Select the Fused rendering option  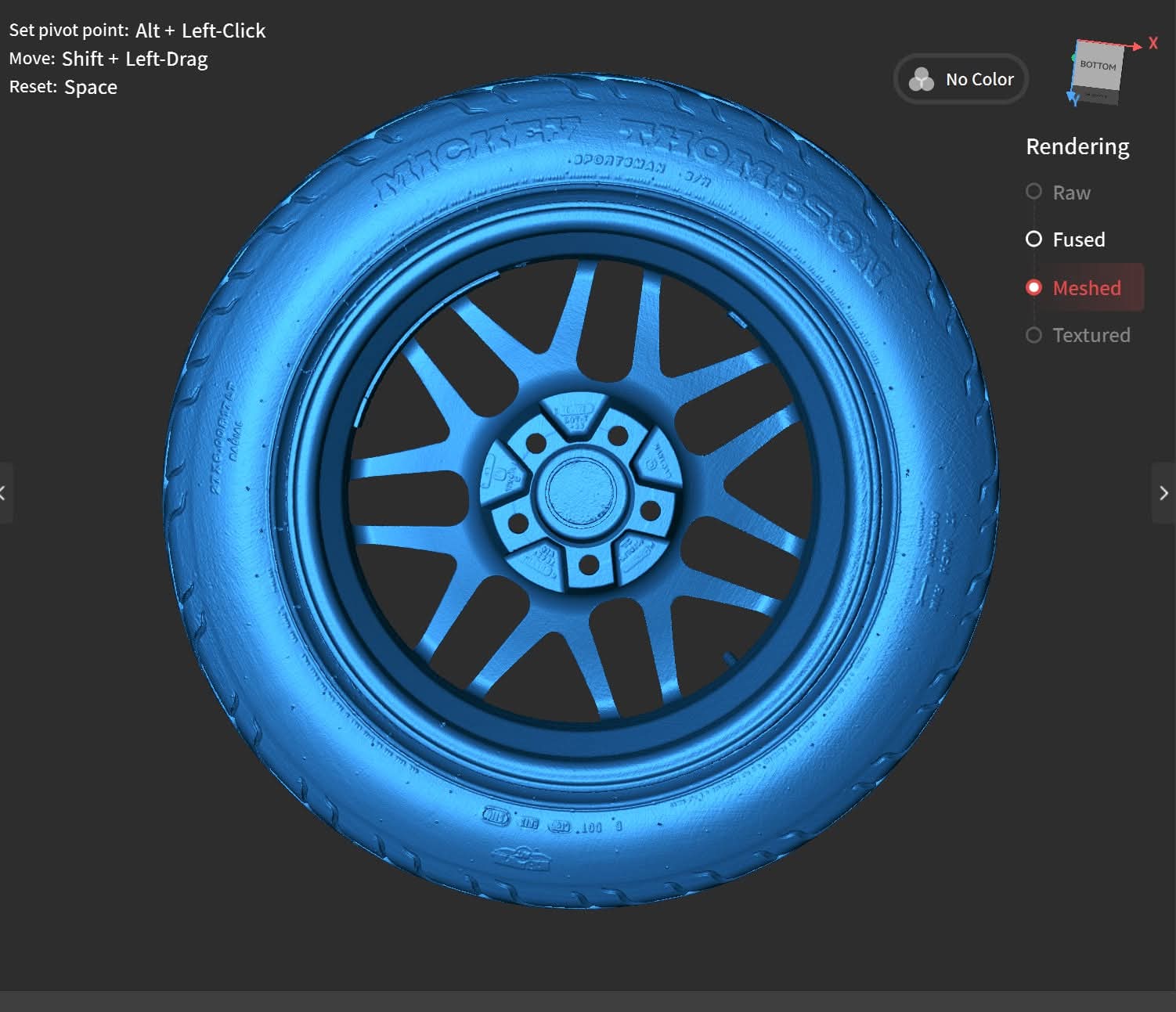coord(1065,239)
